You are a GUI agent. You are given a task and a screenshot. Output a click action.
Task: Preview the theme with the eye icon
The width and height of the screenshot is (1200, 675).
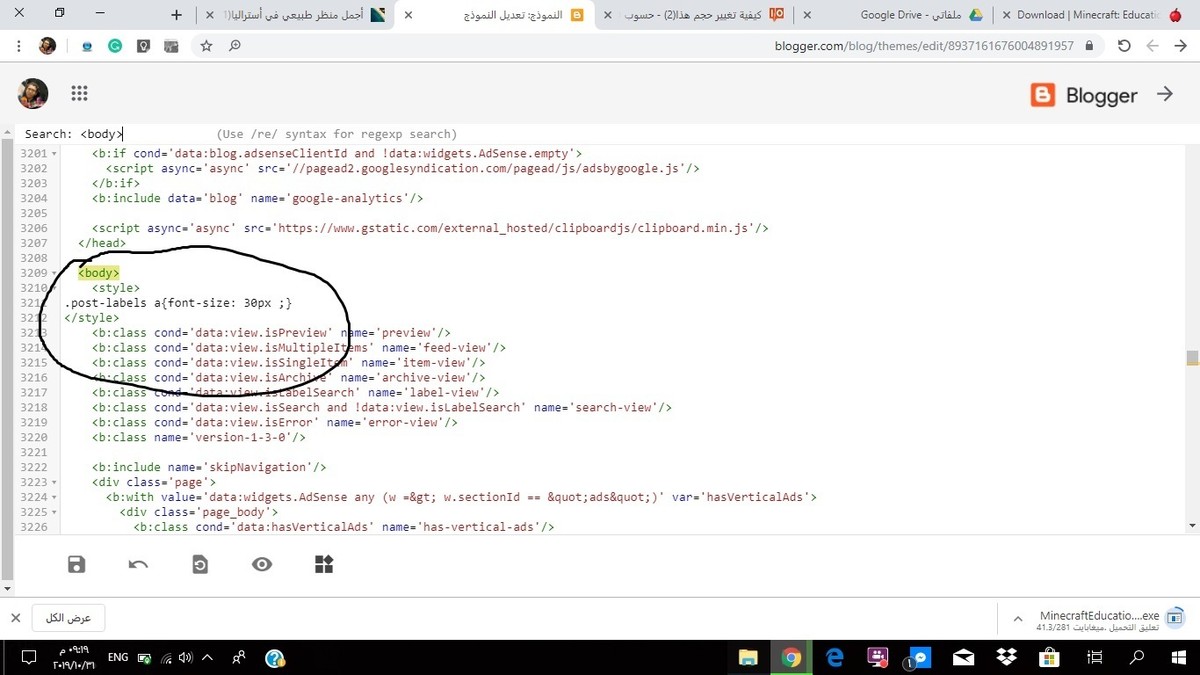click(x=262, y=564)
